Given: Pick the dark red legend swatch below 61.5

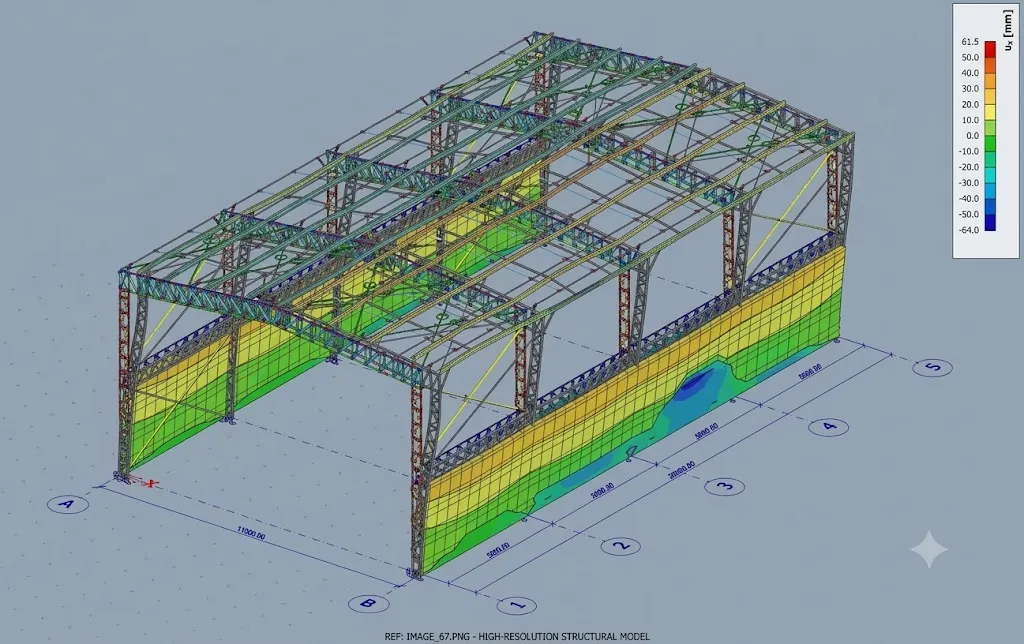Looking at the screenshot, I should [990, 49].
